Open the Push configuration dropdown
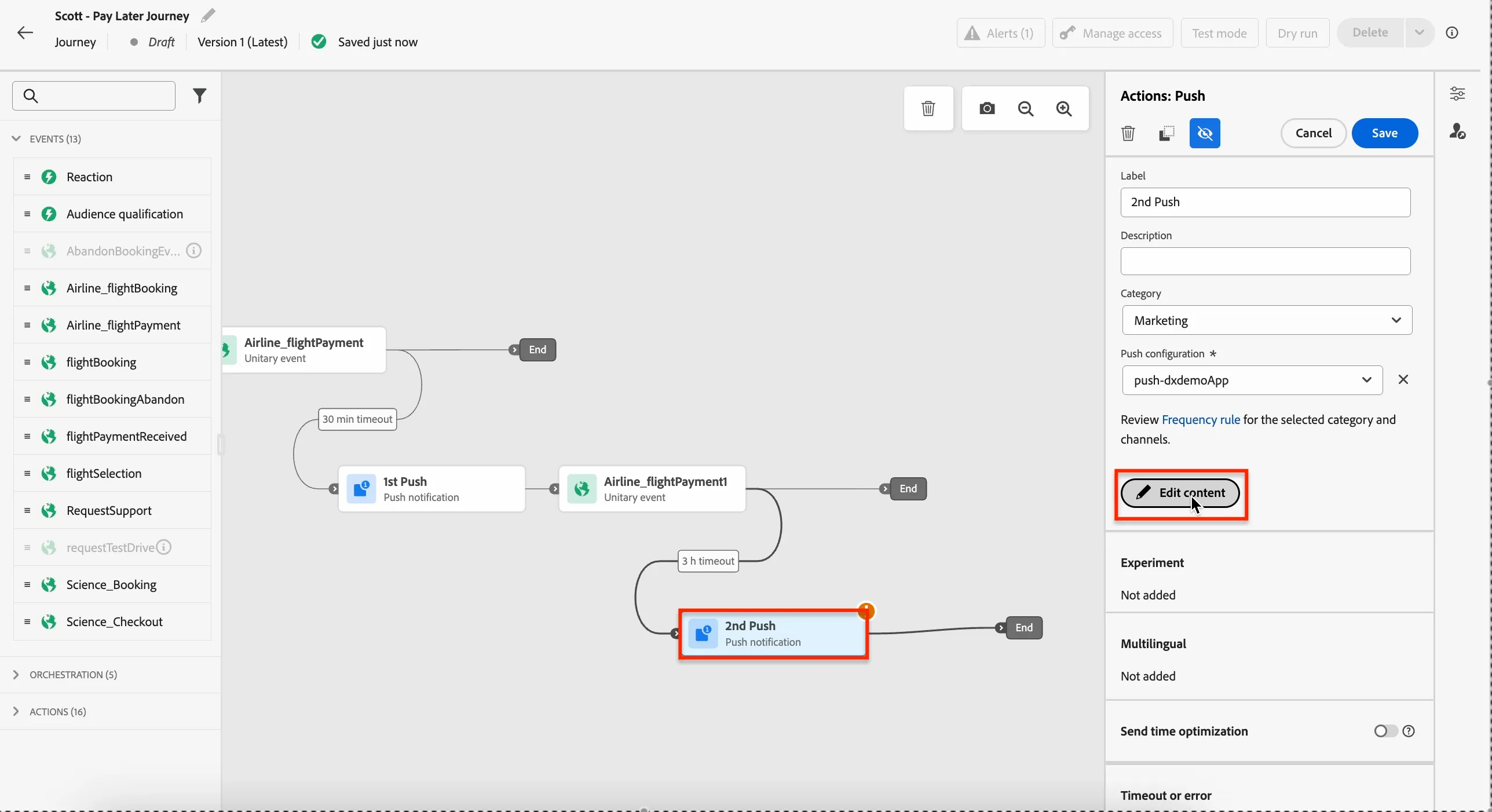The image size is (1492, 812). coord(1252,380)
